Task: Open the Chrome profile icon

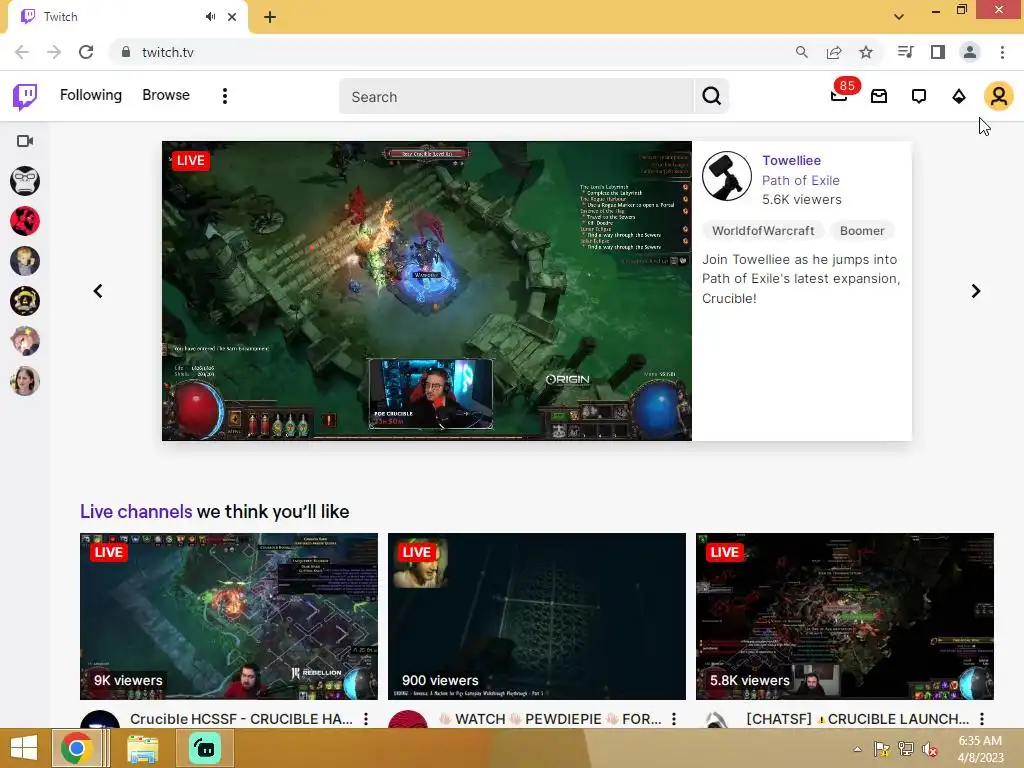Action: coord(970,52)
